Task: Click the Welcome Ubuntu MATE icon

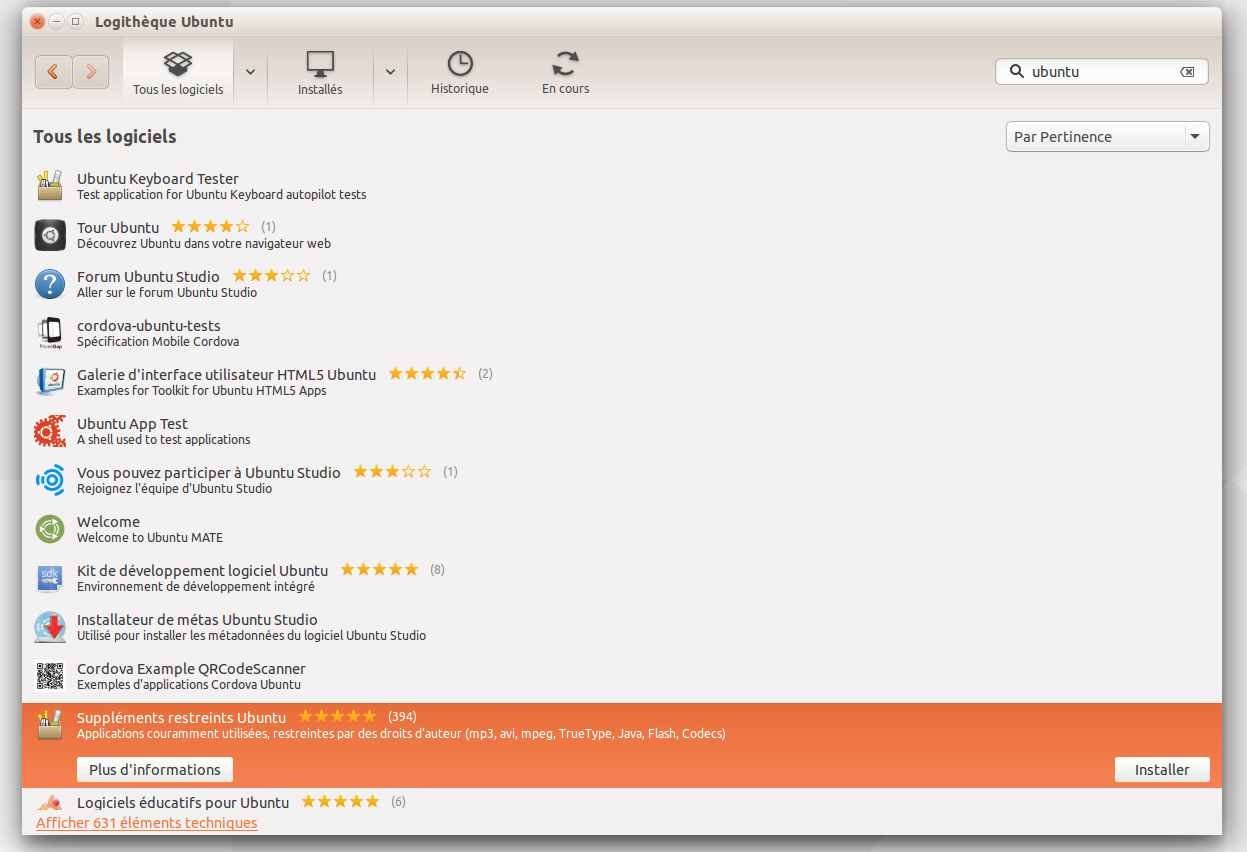Action: [50, 529]
